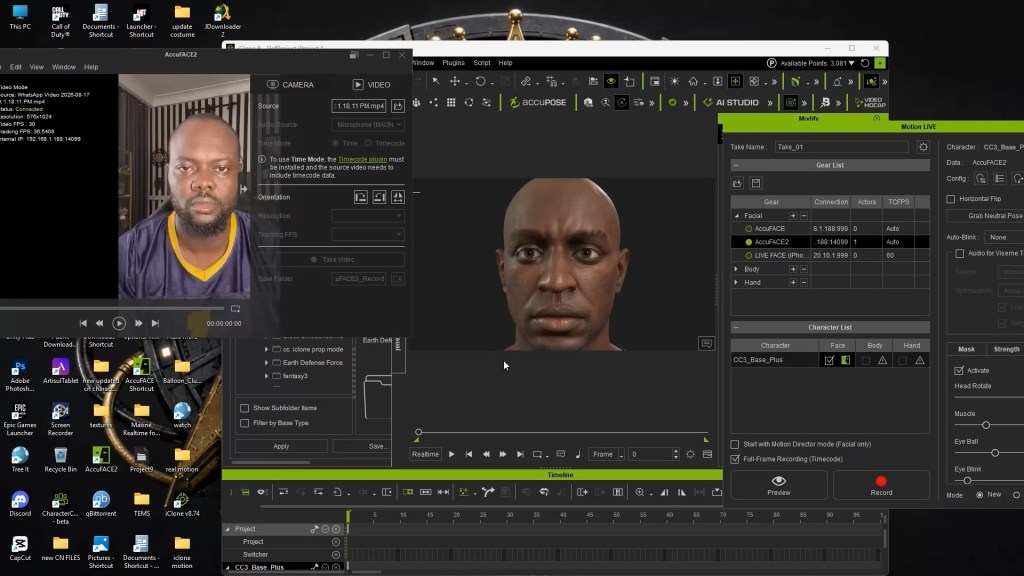Screen dimensions: 1024x576
Task: Click the AccuFACE2 rotate-left orientation icon
Action: pos(360,197)
